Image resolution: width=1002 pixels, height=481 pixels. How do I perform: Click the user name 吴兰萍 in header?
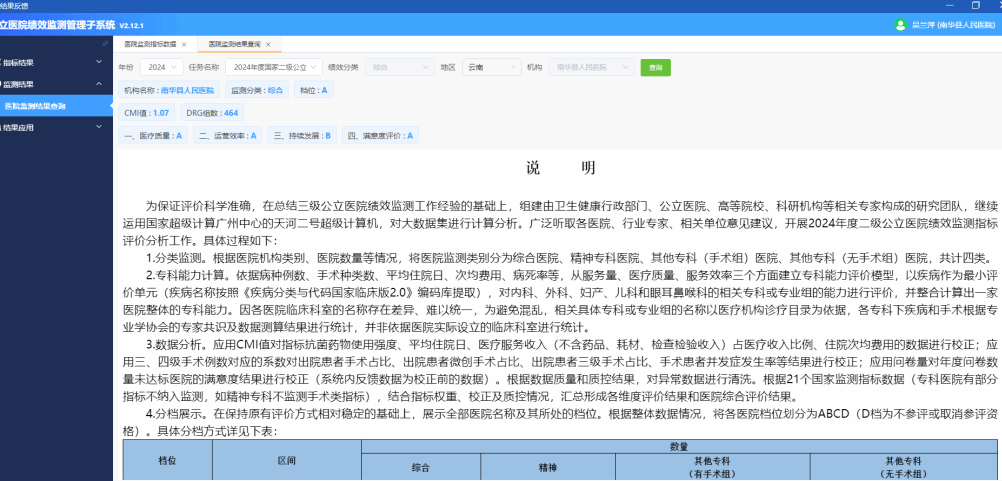922,25
